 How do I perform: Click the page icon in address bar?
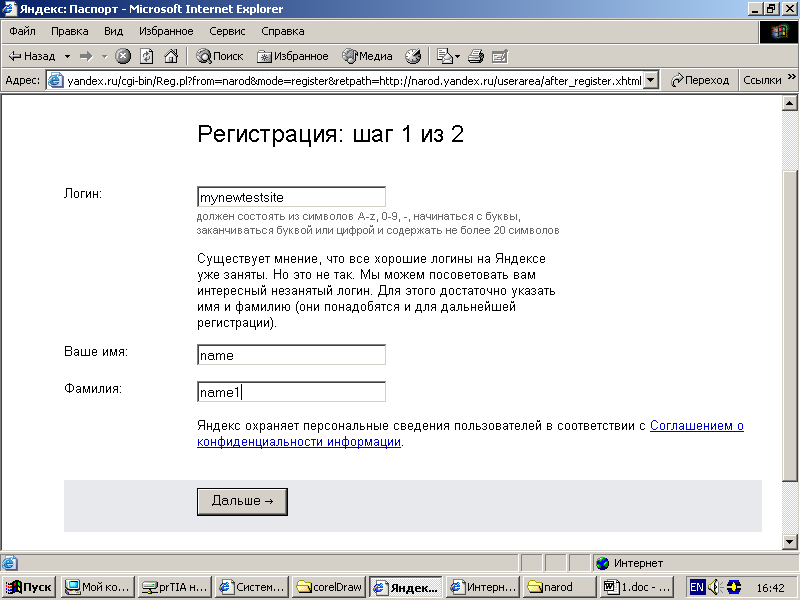56,80
